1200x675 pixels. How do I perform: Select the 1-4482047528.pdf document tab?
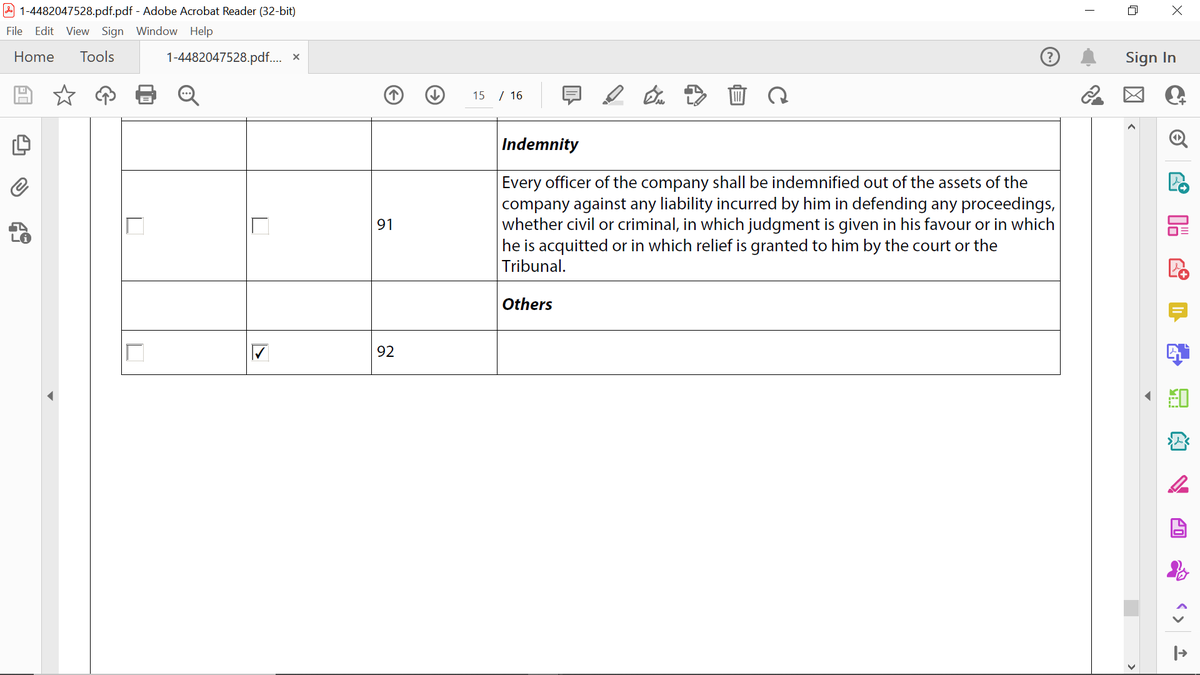pyautogui.click(x=224, y=58)
